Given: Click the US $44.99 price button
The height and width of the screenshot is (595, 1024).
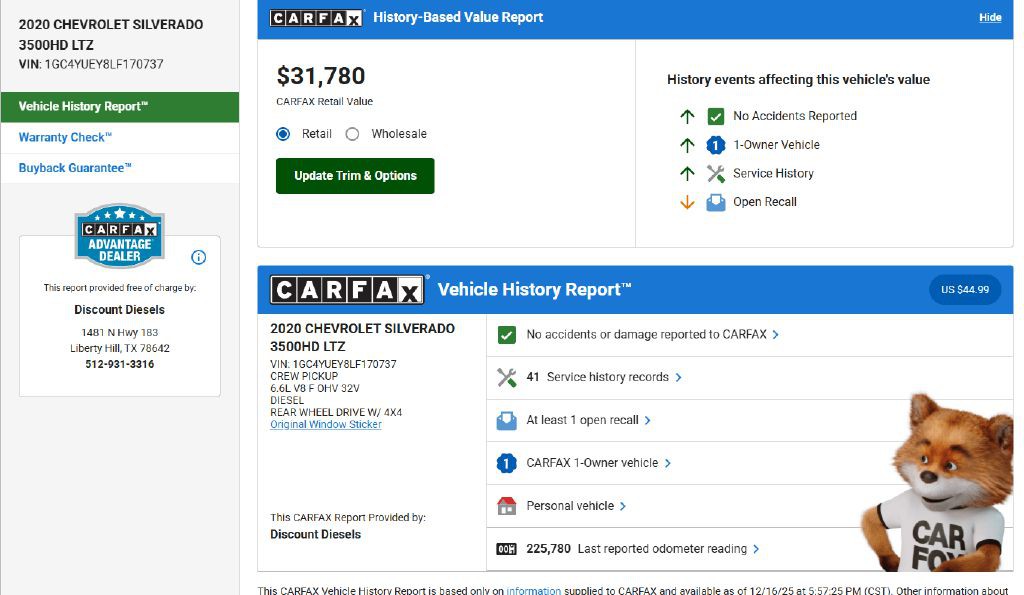Looking at the screenshot, I should 964,290.
